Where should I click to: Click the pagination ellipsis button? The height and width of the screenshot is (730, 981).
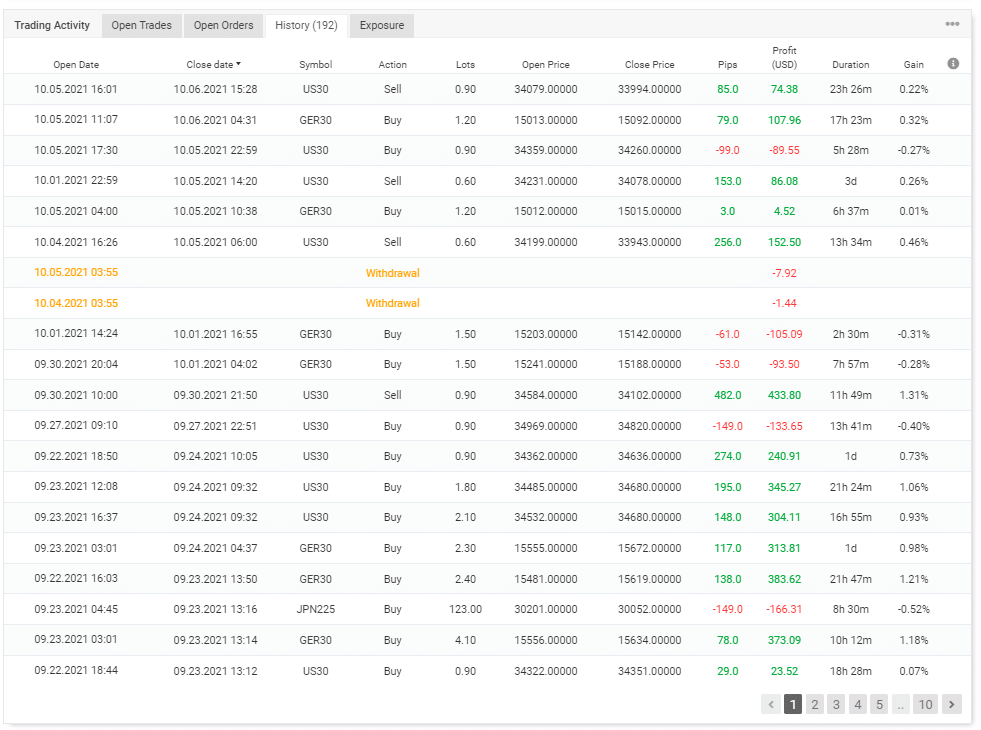click(x=901, y=704)
